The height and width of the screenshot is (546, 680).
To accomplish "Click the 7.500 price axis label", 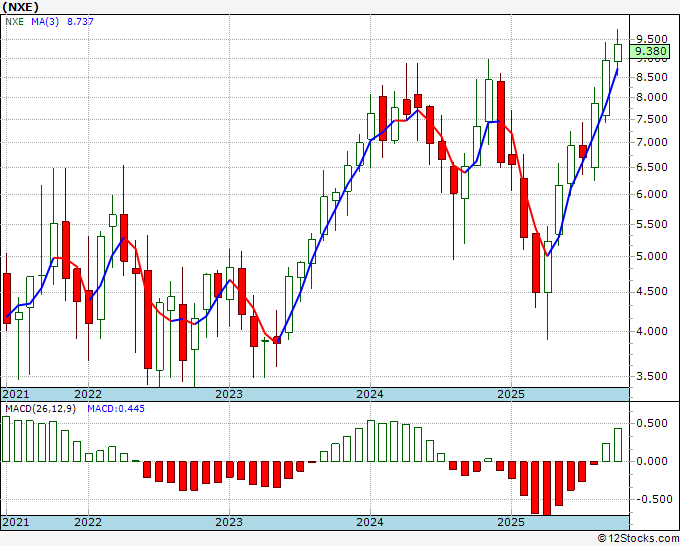I will tap(651, 119).
